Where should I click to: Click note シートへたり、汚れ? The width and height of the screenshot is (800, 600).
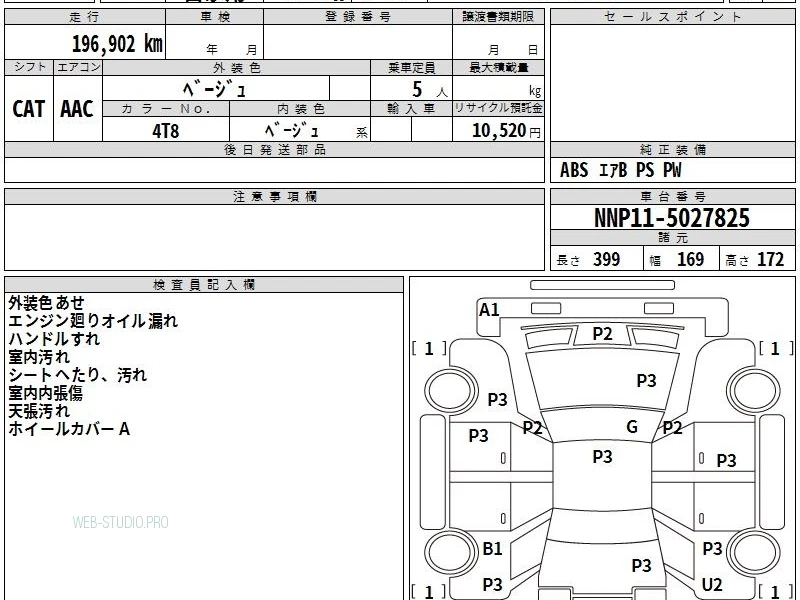coord(78,374)
